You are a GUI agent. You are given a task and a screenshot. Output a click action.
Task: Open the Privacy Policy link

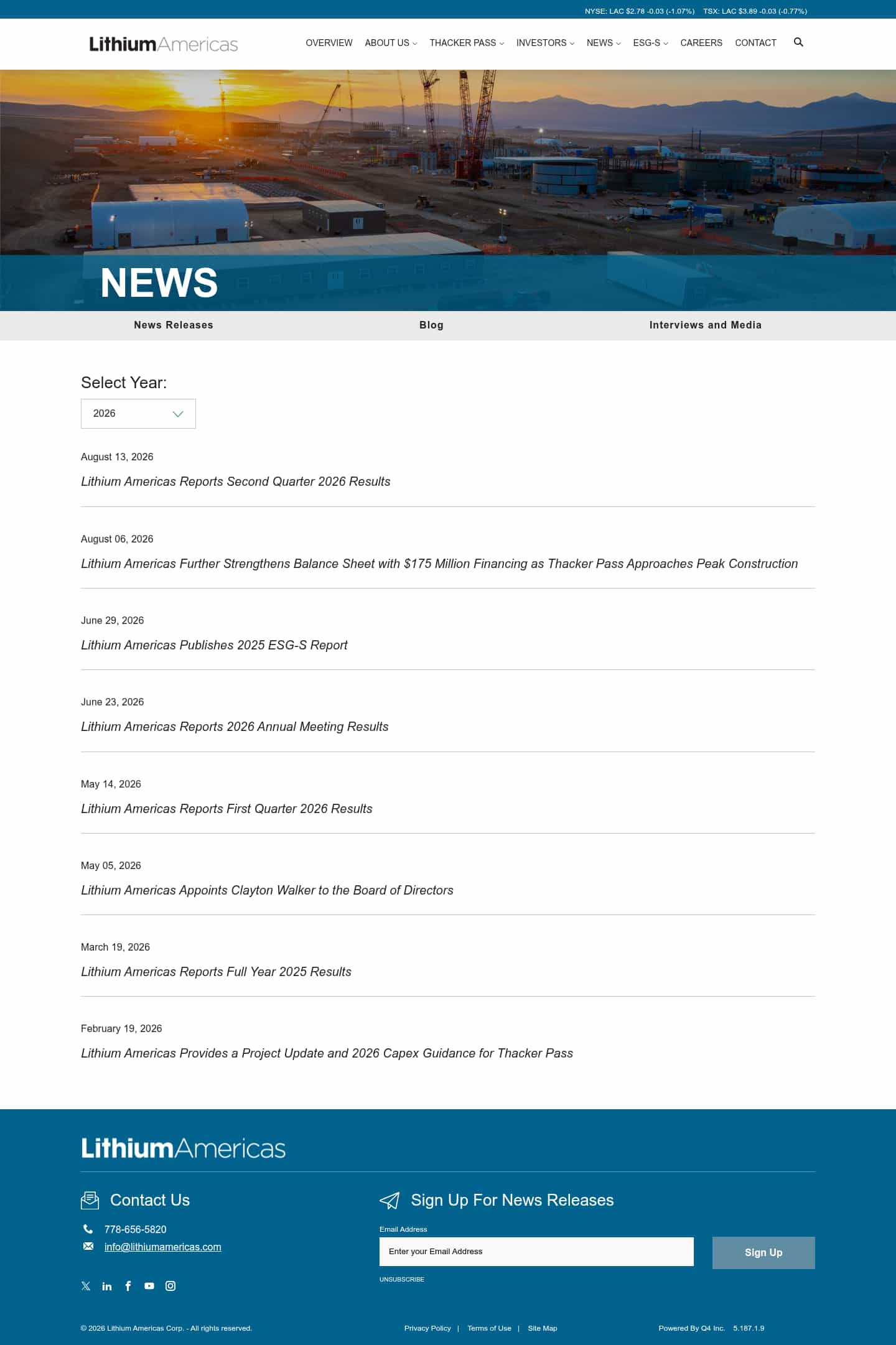(427, 1328)
